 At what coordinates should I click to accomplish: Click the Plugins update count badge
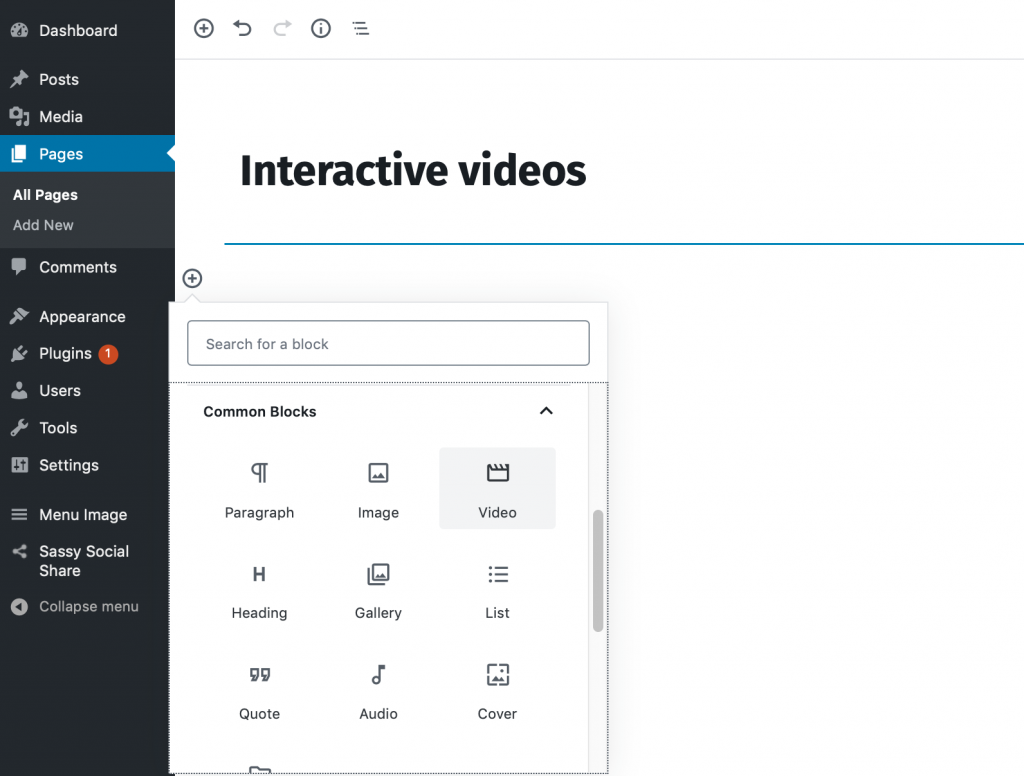click(108, 353)
